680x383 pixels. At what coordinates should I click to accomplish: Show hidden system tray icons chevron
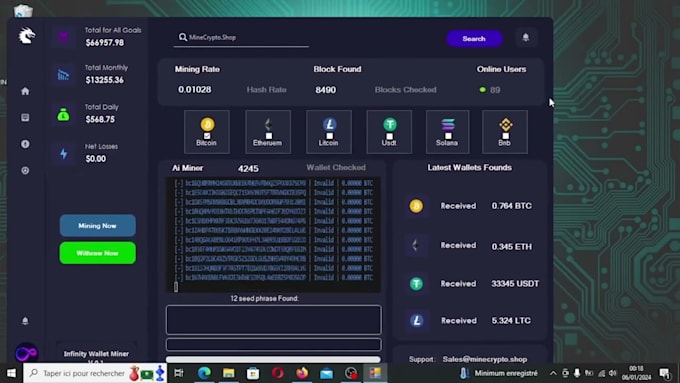[x=553, y=373]
